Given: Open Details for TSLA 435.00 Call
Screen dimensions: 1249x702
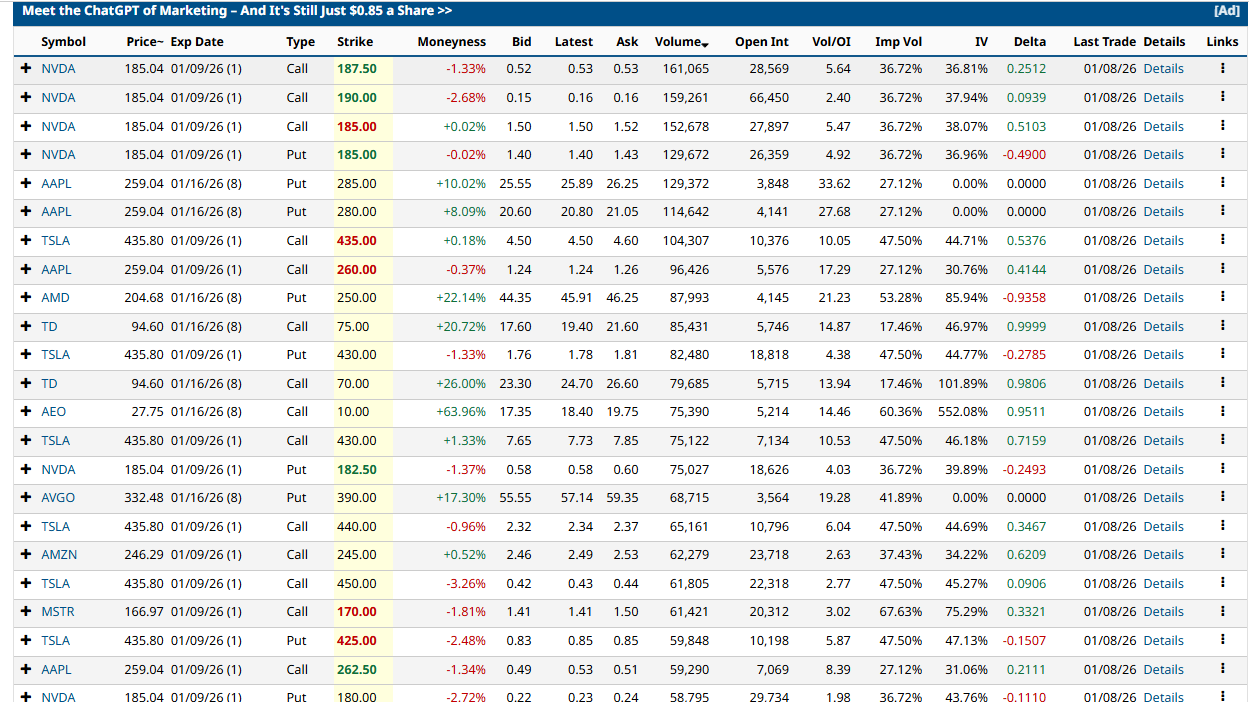Looking at the screenshot, I should pyautogui.click(x=1163, y=241).
